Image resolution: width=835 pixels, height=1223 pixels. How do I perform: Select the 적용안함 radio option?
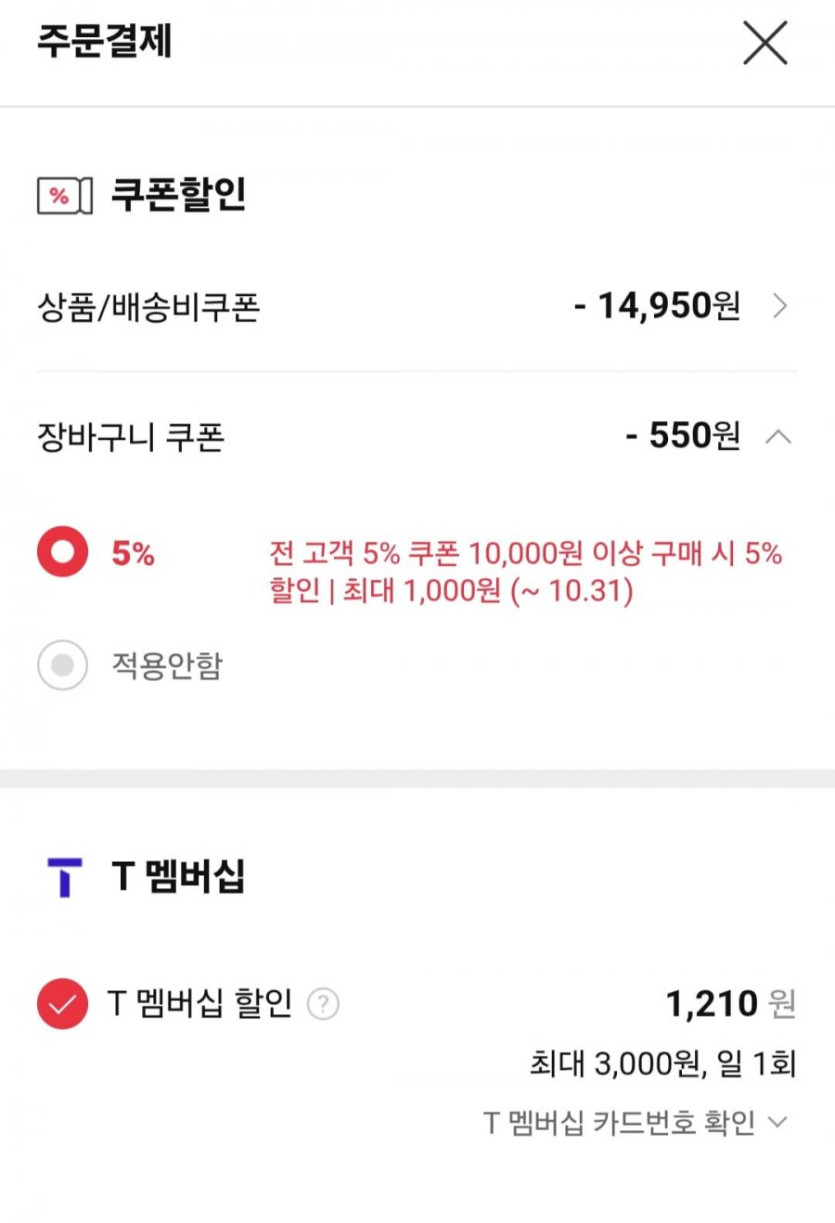click(62, 665)
